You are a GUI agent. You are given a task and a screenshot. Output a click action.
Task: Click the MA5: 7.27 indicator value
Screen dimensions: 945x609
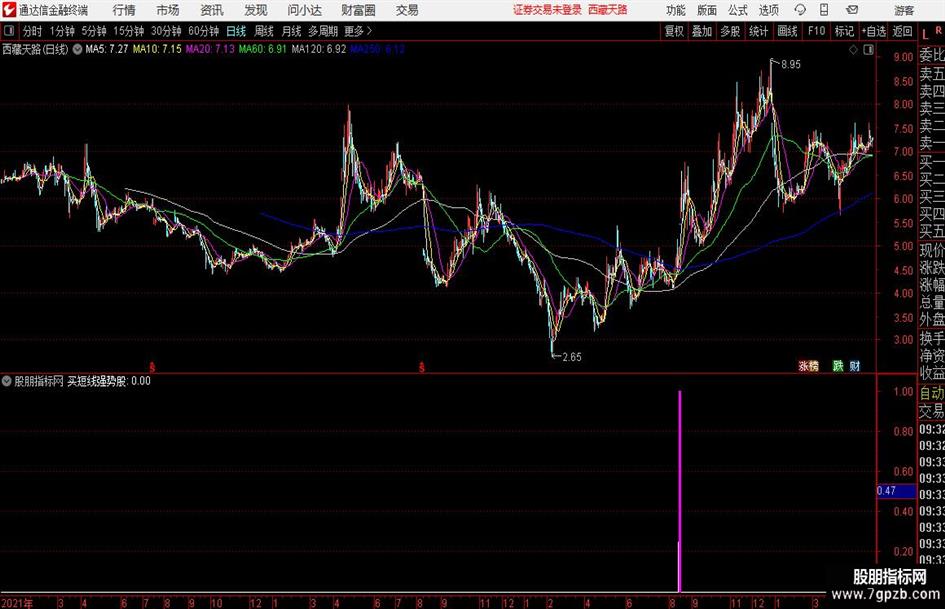107,49
